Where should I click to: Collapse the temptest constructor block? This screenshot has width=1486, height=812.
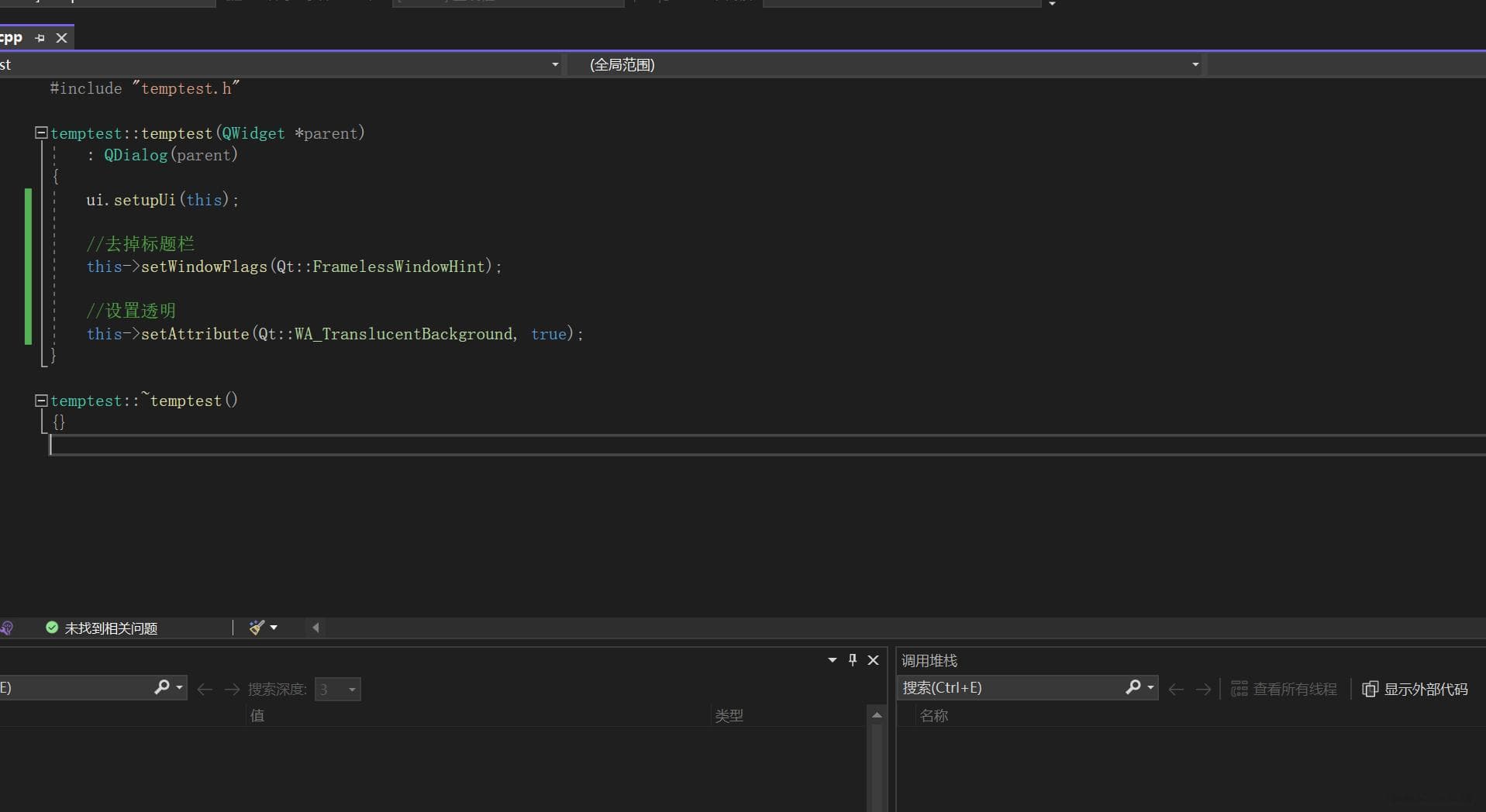pos(41,132)
